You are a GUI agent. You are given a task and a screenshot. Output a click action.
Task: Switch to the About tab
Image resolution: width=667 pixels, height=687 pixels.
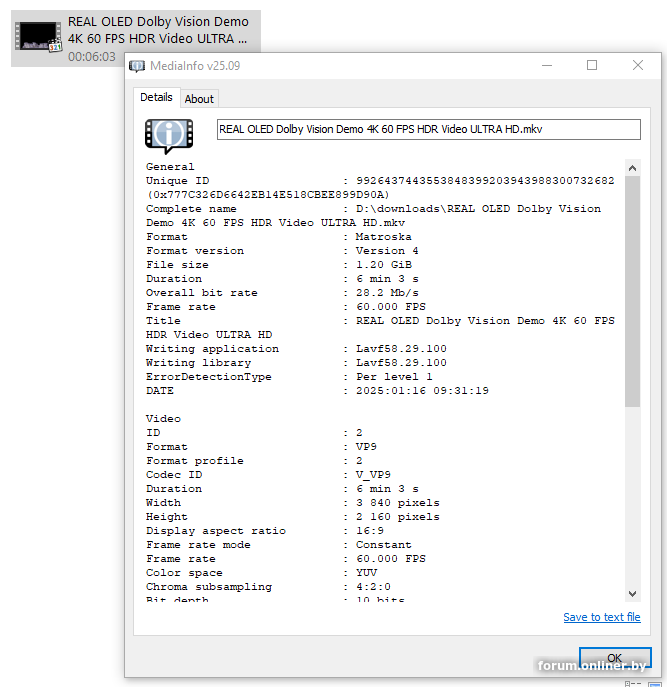pos(199,99)
